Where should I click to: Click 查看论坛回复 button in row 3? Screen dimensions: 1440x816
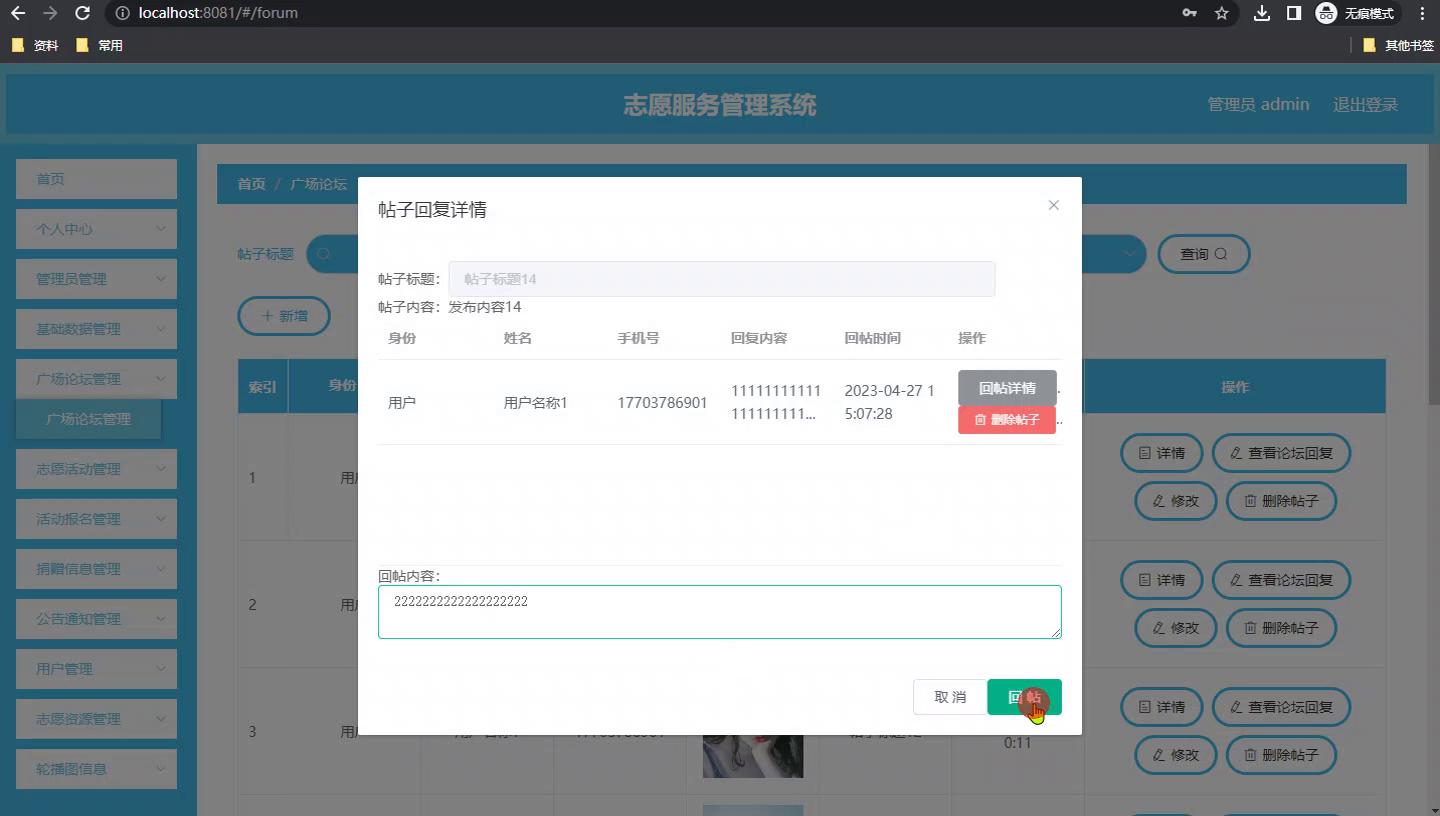tap(1281, 707)
